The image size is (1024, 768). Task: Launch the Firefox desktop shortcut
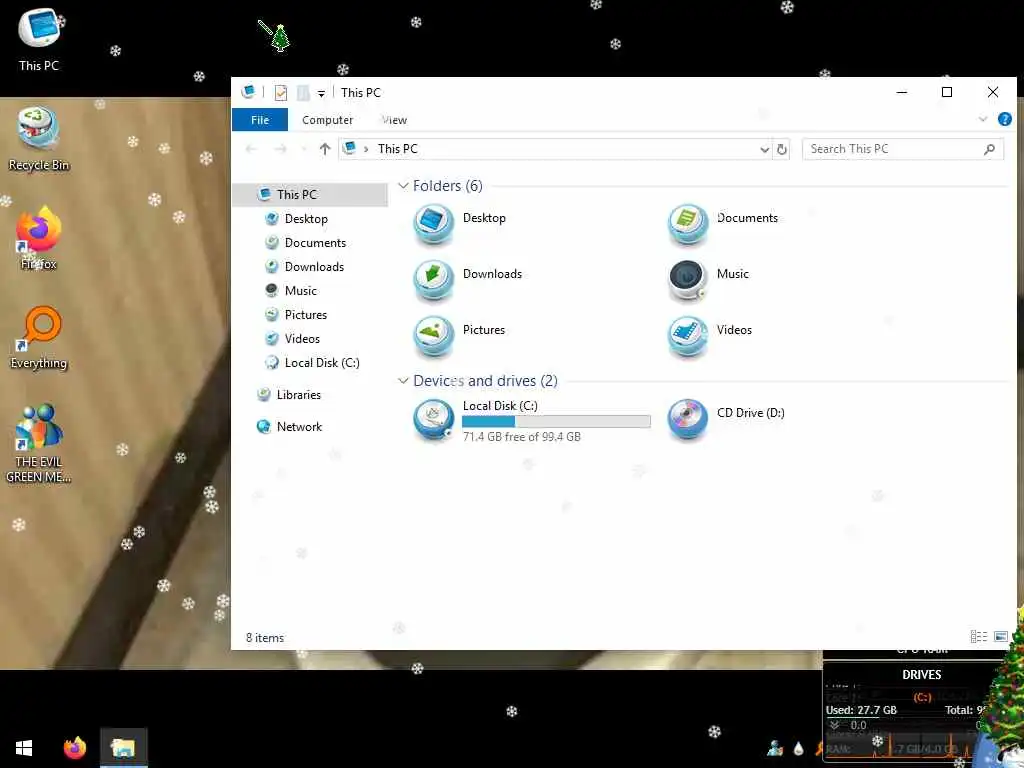pyautogui.click(x=39, y=238)
